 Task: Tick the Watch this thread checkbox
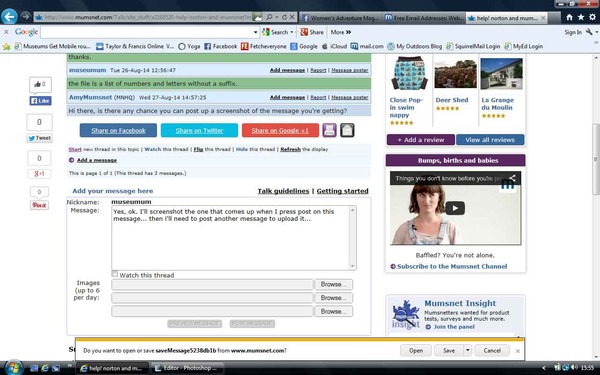click(115, 274)
